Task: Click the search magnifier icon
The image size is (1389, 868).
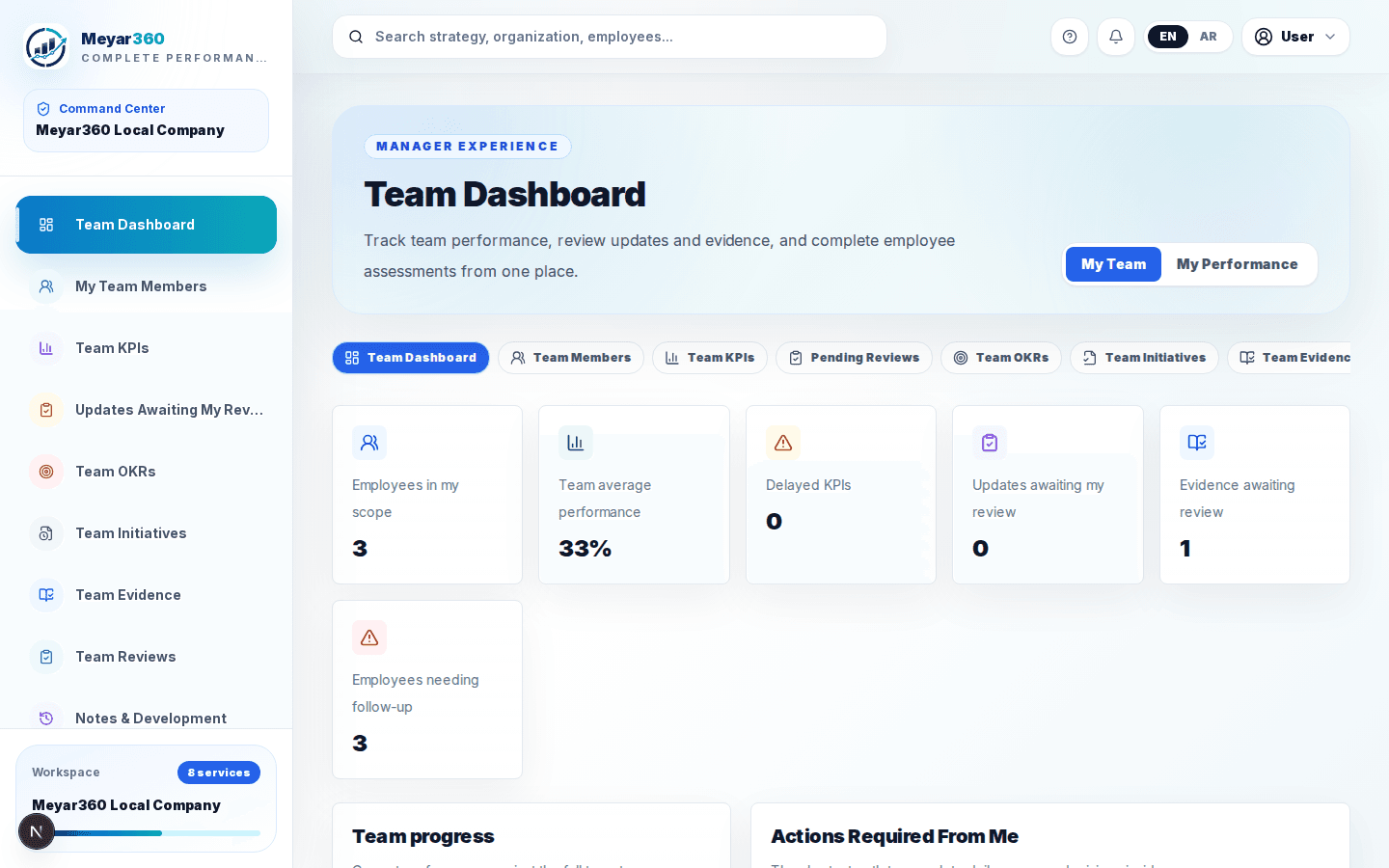Action: click(x=356, y=37)
